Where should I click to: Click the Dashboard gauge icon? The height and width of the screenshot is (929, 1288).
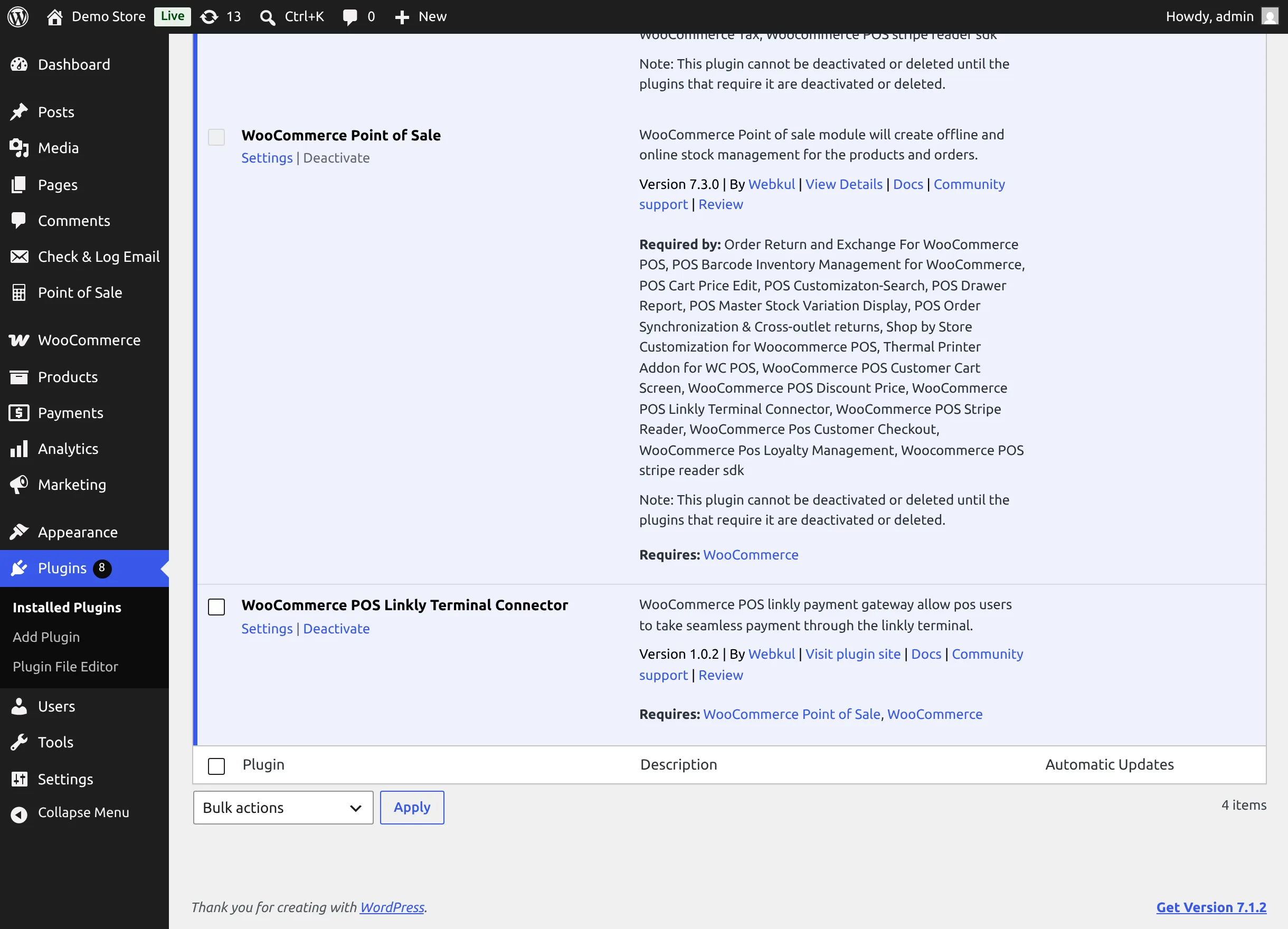coord(20,64)
